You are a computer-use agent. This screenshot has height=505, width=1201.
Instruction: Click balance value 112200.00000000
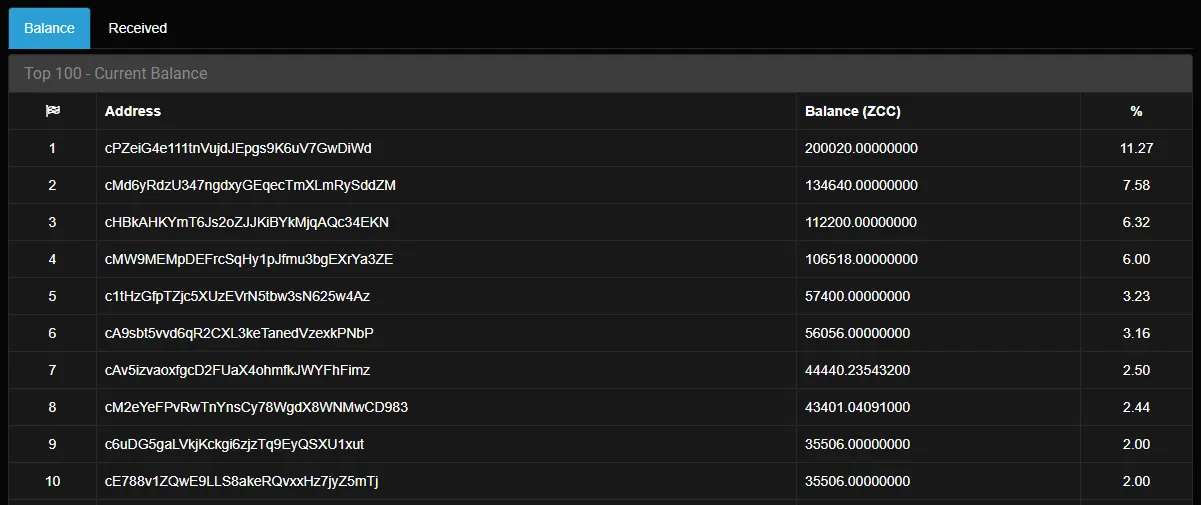(862, 222)
